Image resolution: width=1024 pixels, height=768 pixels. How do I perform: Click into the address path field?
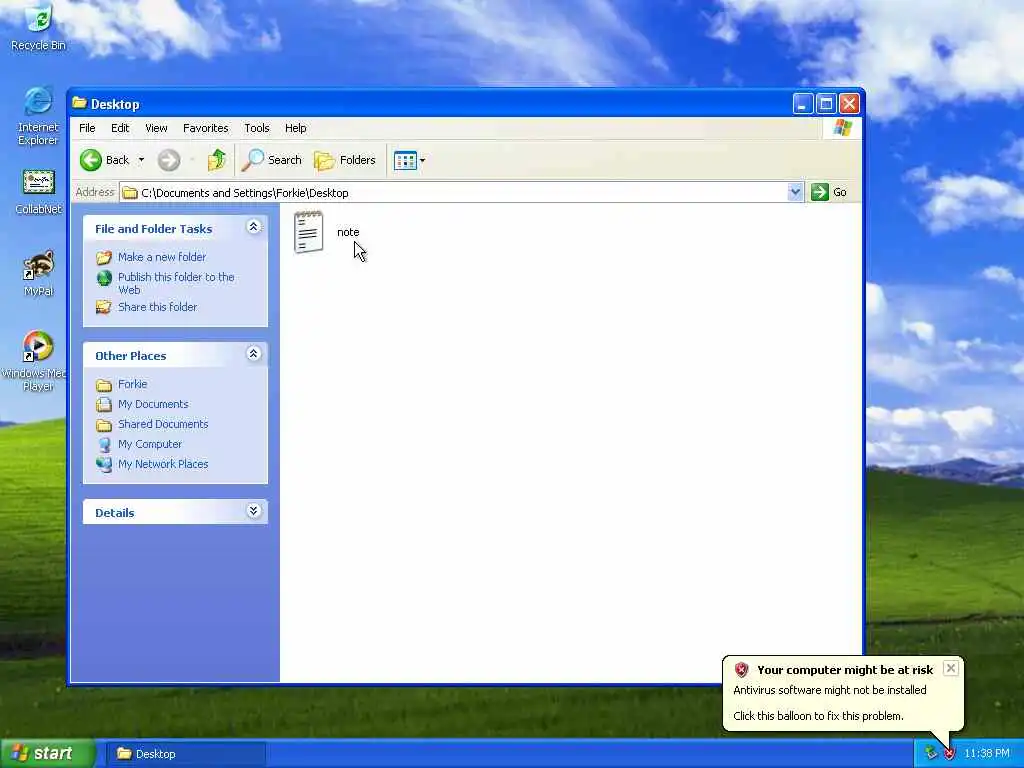pos(455,193)
